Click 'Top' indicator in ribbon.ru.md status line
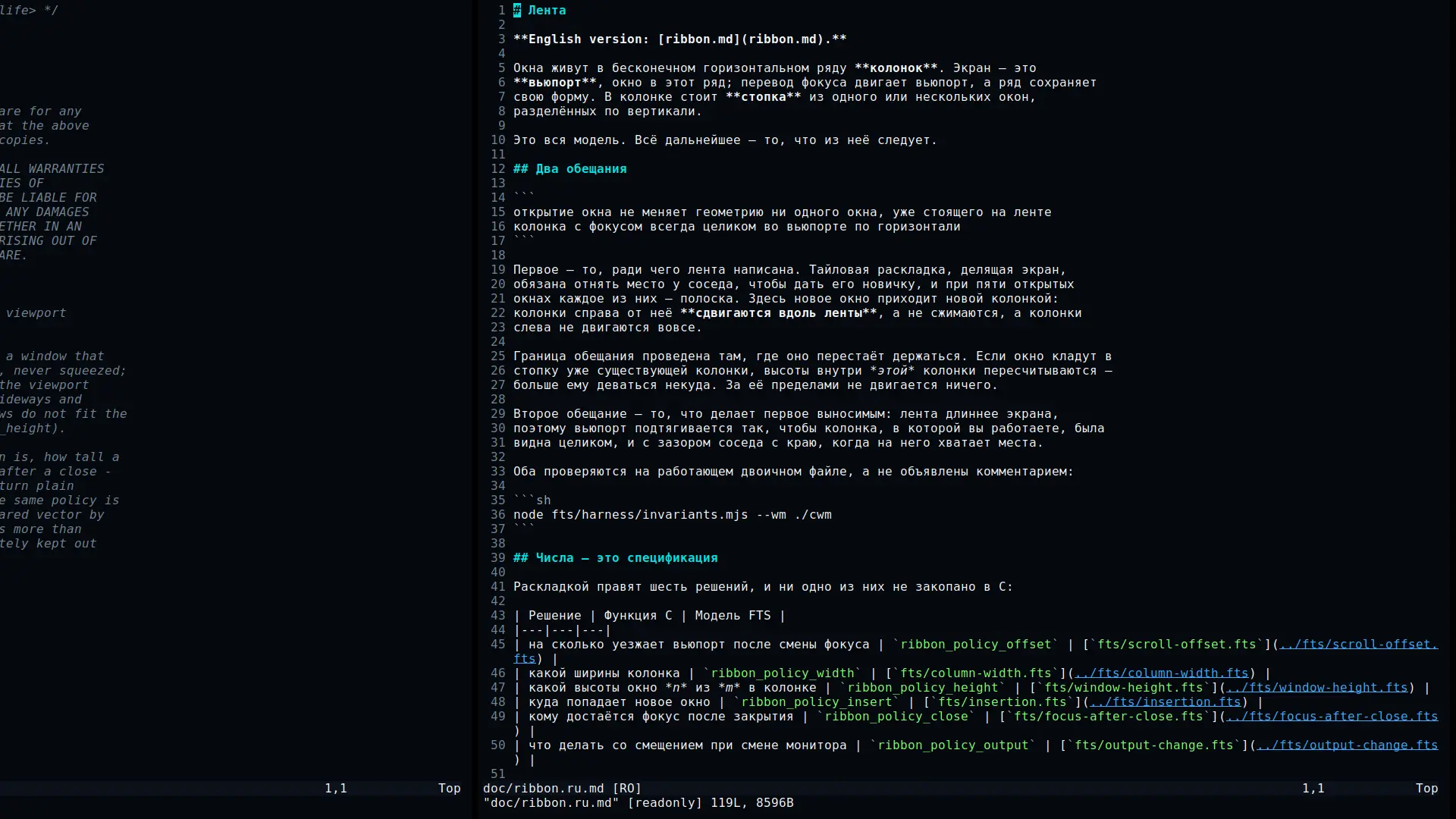Image resolution: width=1456 pixels, height=819 pixels. coord(1427,789)
